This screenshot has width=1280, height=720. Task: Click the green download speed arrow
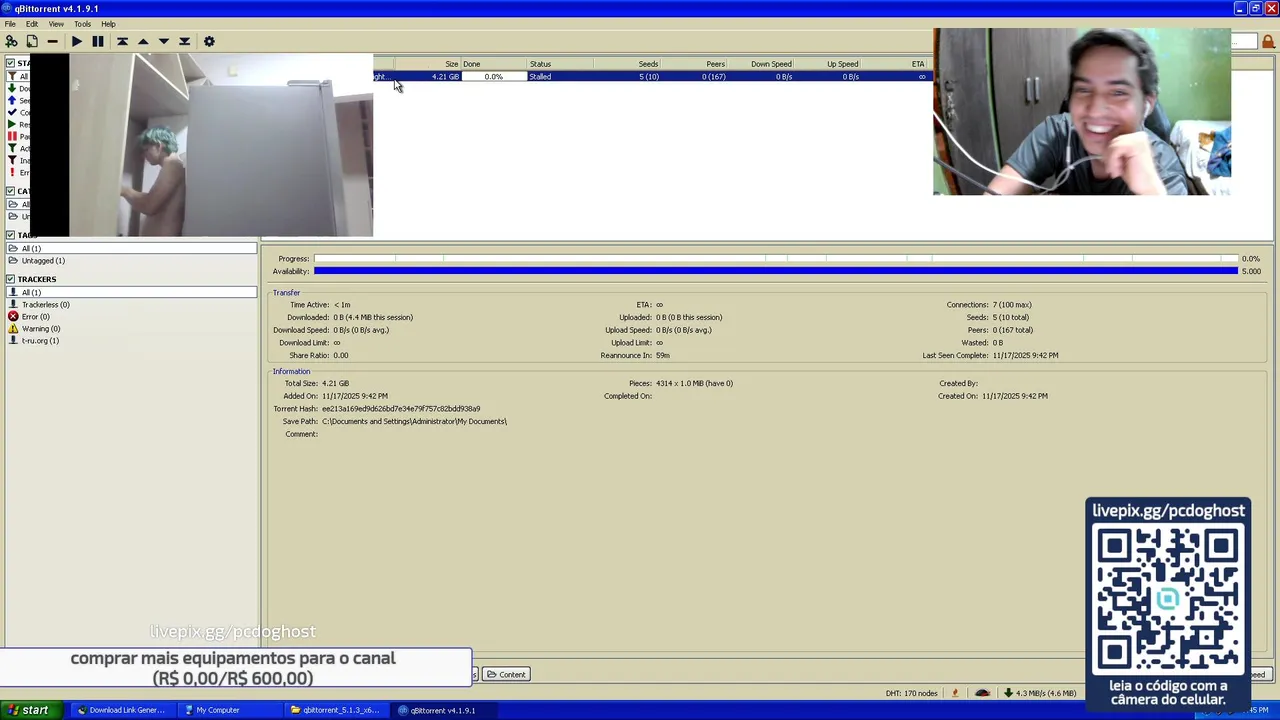point(1008,693)
